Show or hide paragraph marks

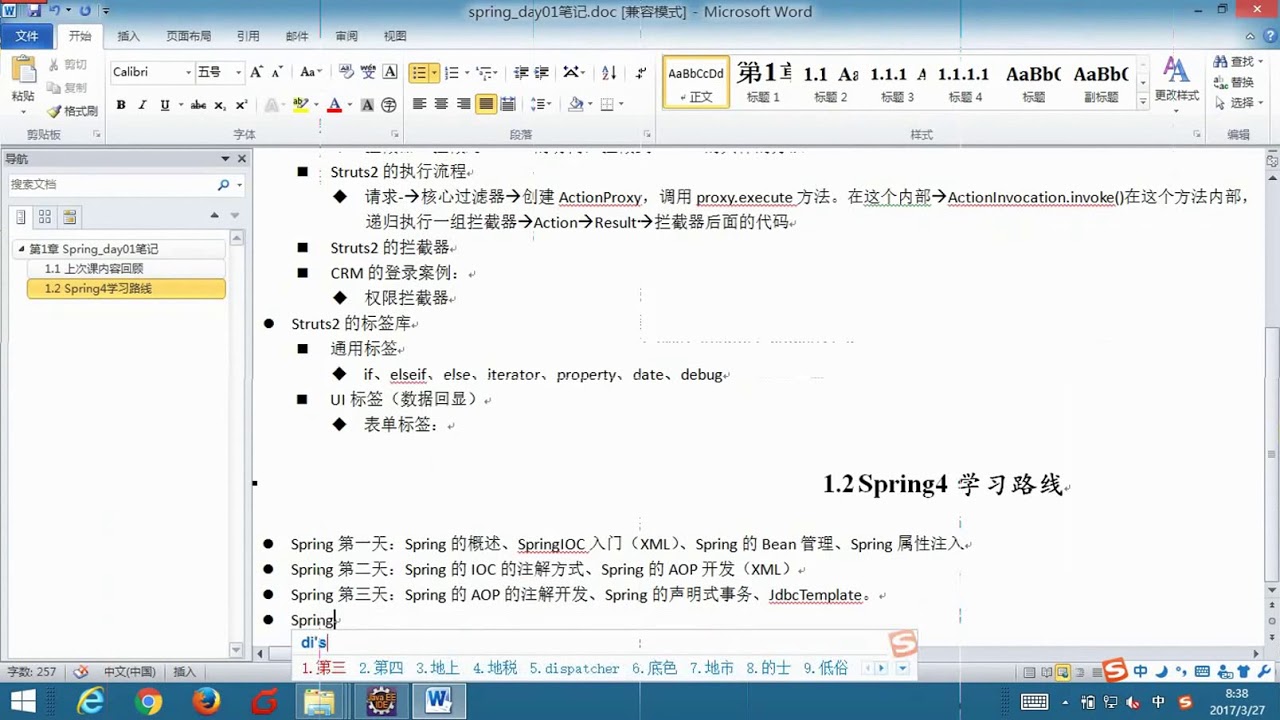coord(641,73)
